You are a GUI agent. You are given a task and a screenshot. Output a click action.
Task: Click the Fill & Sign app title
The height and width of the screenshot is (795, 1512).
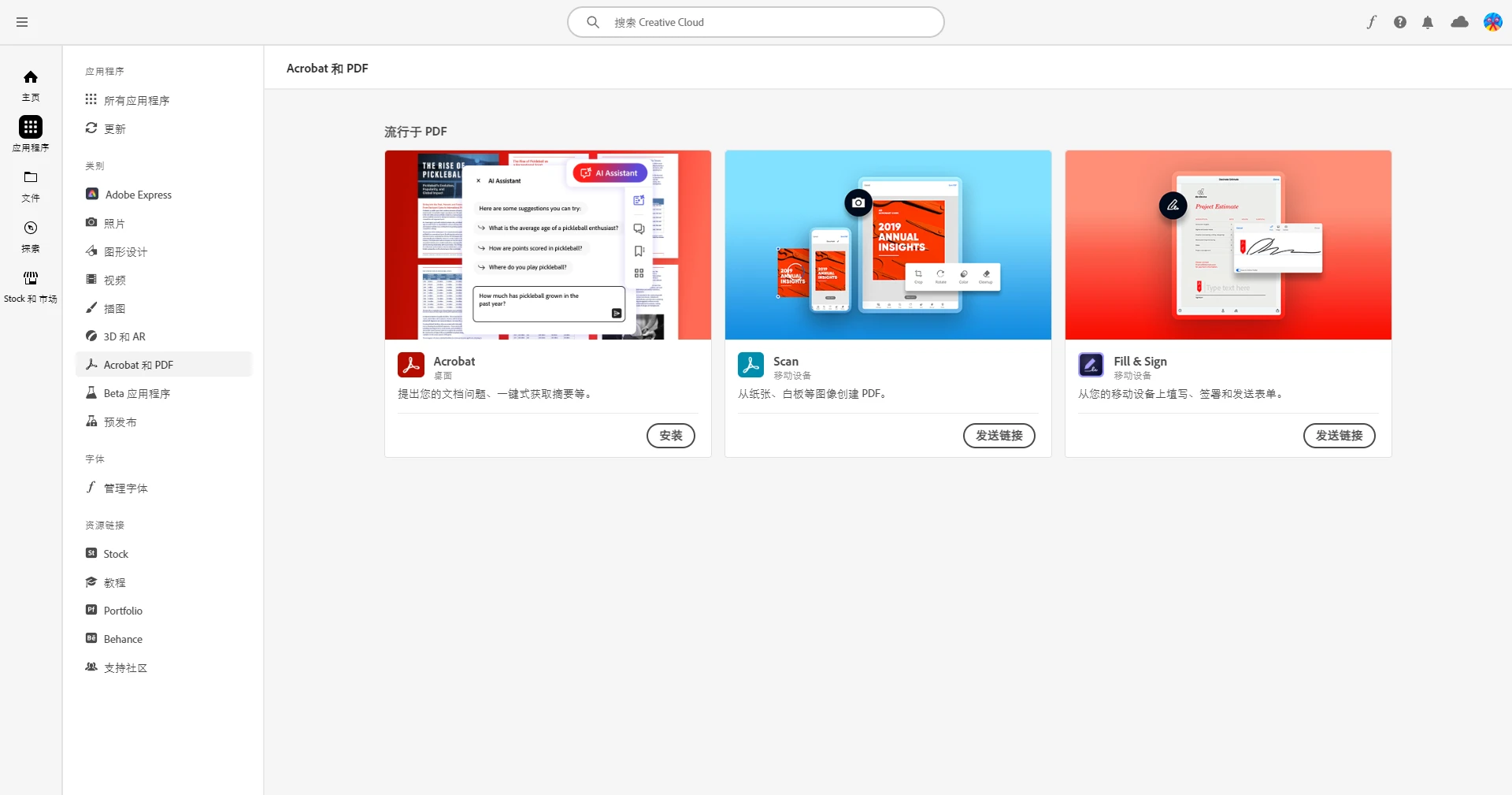[x=1140, y=361]
